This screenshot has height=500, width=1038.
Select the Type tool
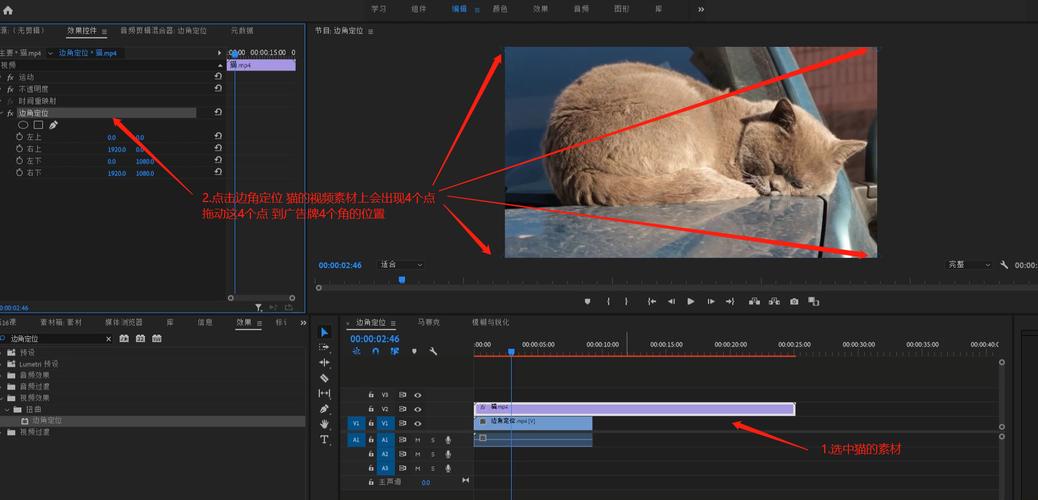(324, 439)
